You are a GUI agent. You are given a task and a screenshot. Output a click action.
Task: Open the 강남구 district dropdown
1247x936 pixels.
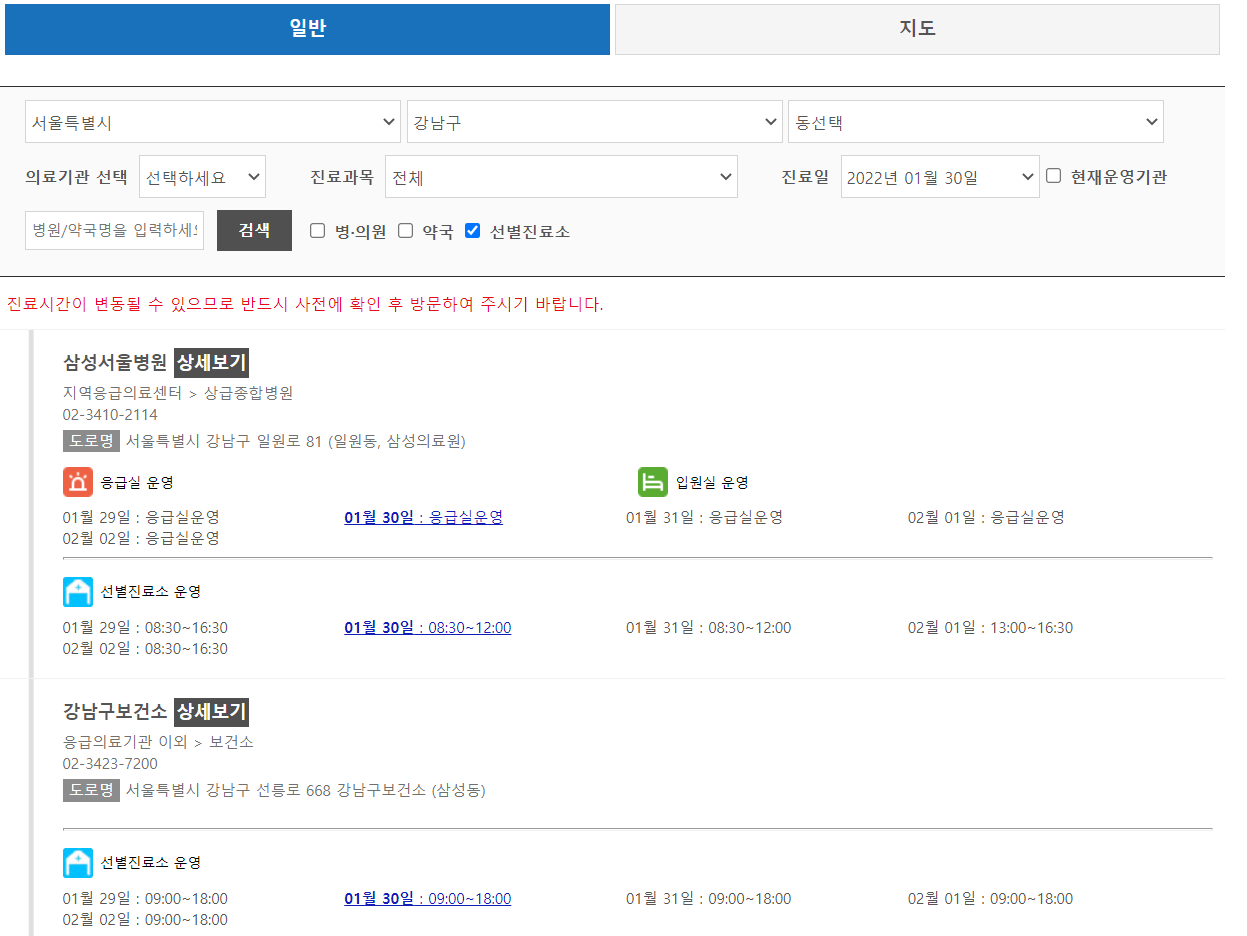pos(595,122)
